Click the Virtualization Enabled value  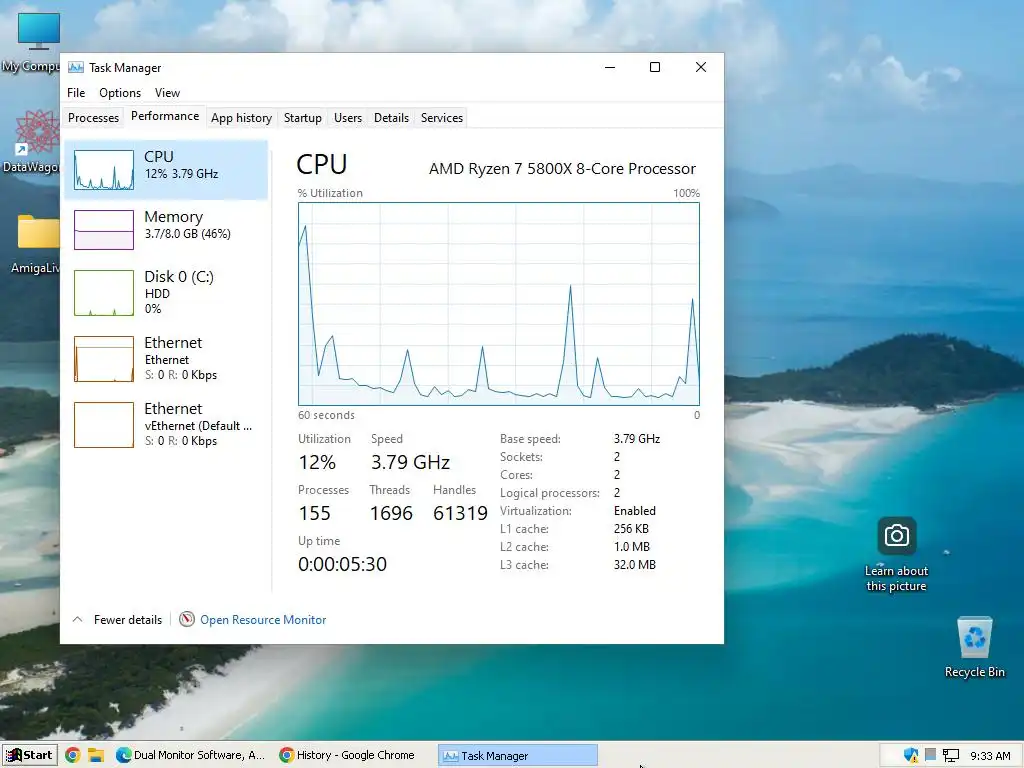[634, 511]
